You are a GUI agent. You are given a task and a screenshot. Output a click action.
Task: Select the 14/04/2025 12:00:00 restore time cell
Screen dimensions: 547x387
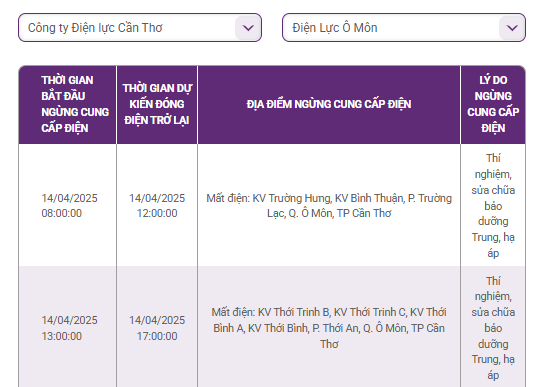point(157,205)
